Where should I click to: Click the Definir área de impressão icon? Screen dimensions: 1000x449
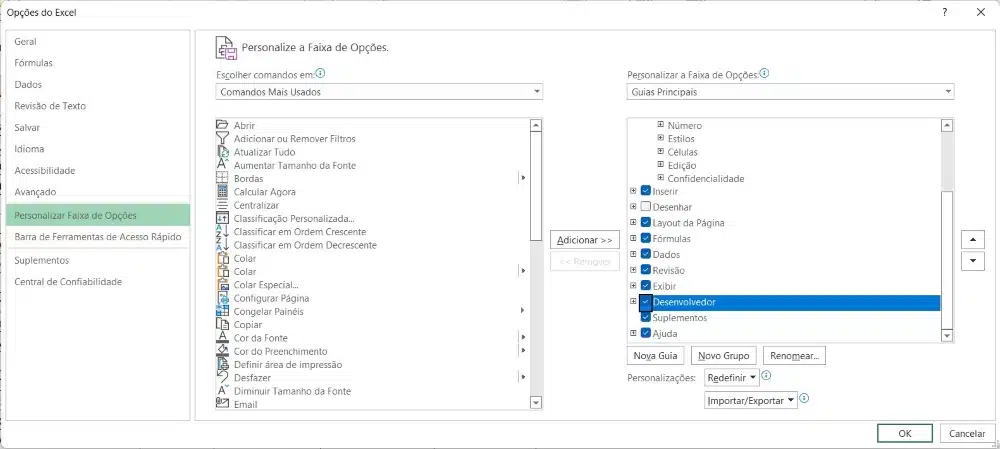tap(223, 365)
